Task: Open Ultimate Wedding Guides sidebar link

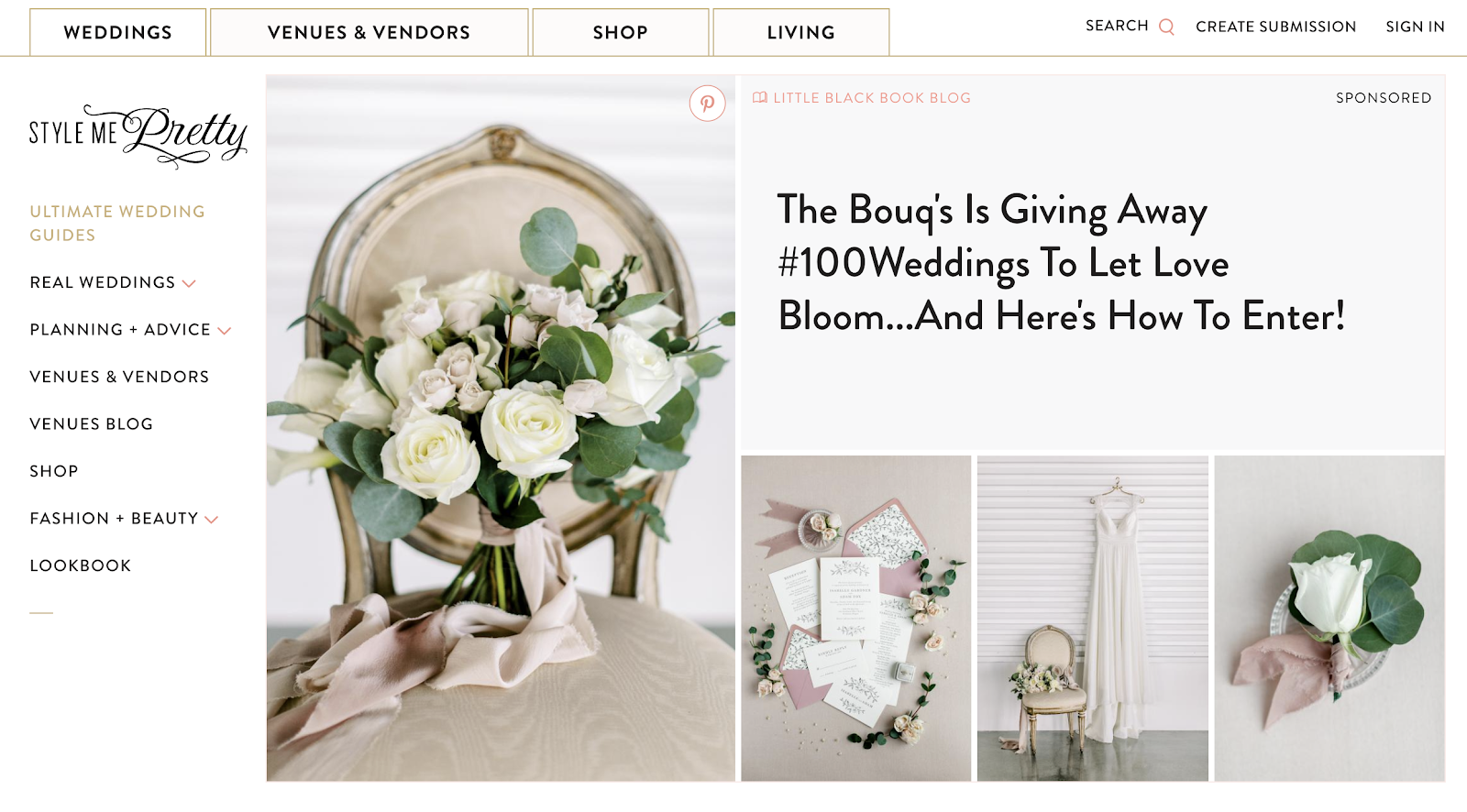Action: click(117, 223)
